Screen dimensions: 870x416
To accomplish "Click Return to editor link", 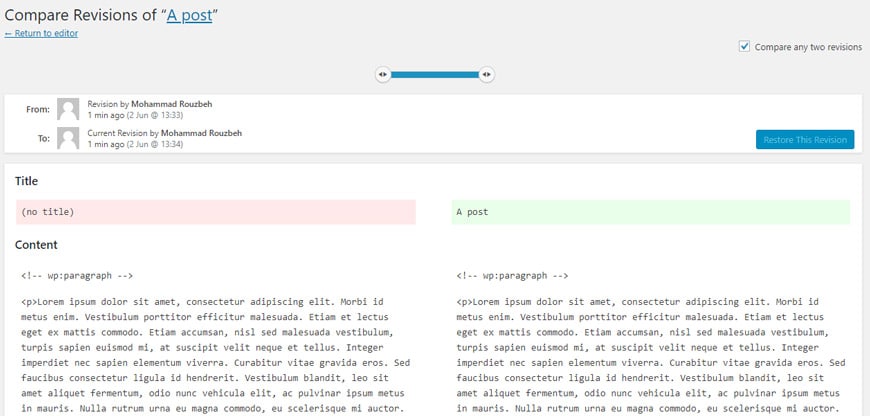I will pos(41,33).
